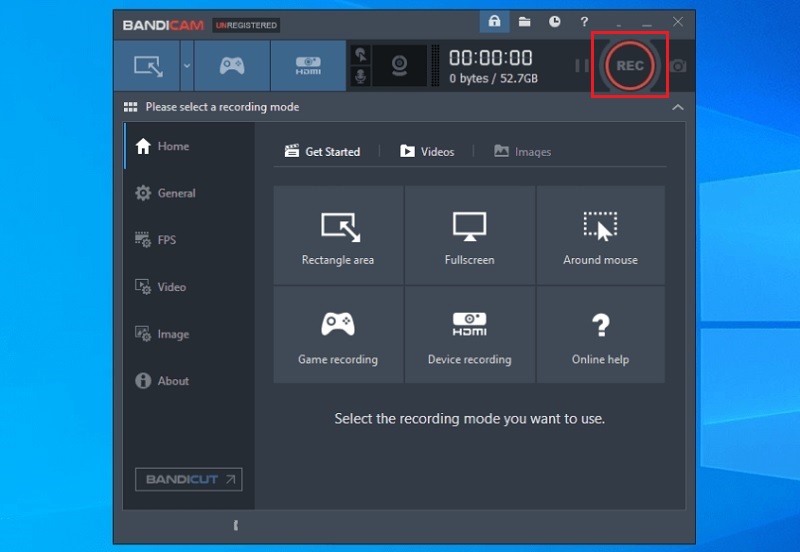
Task: Select the screen rectangle recording mode in toolbar
Action: pyautogui.click(x=147, y=66)
